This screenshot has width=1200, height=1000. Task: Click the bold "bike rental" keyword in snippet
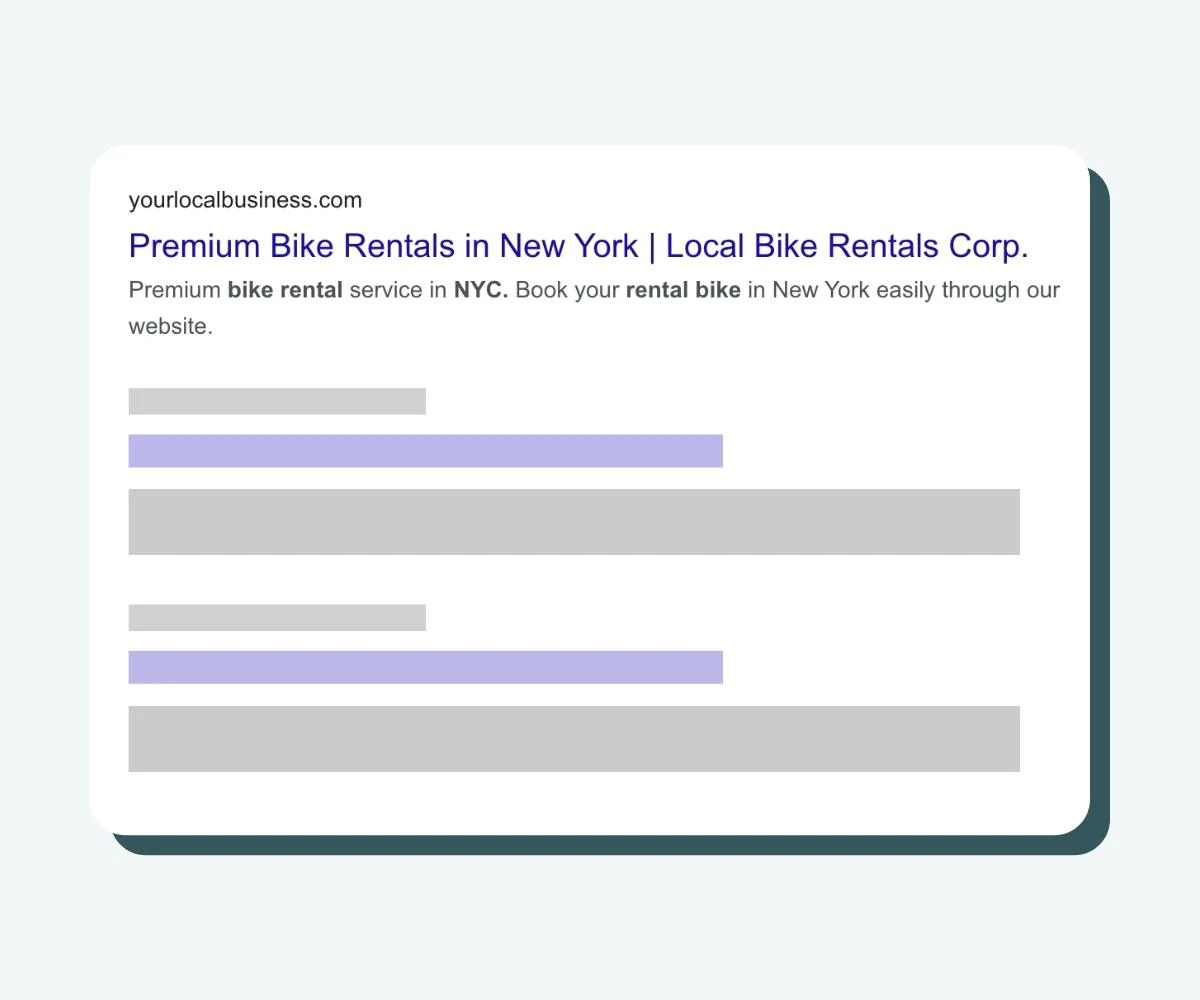pos(285,290)
